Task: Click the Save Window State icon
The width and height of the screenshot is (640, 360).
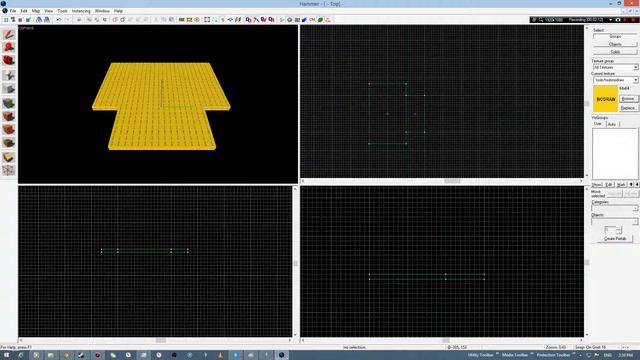Action: pos(47,20)
